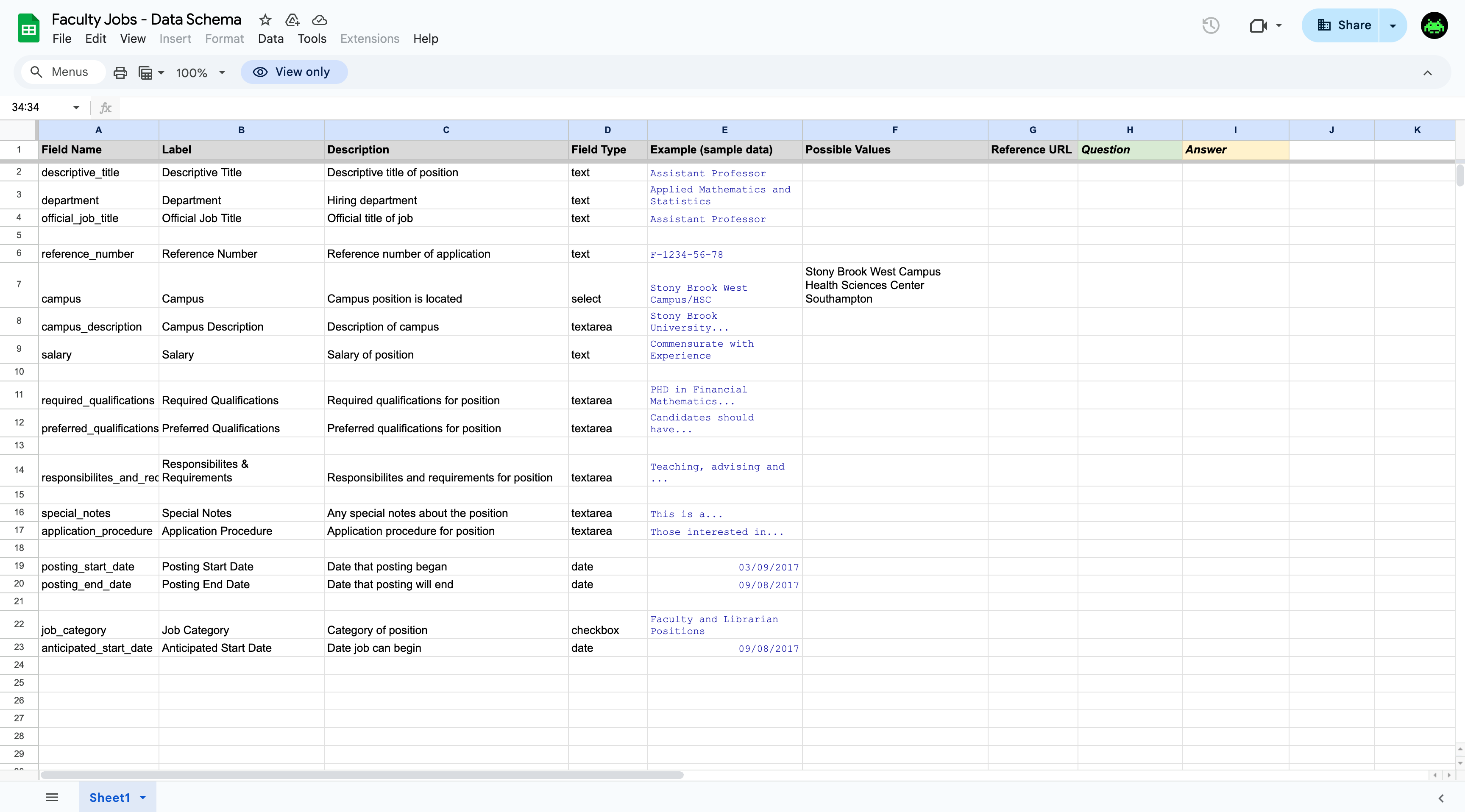The image size is (1465, 812).
Task: Open the Tools menu
Action: tap(312, 39)
